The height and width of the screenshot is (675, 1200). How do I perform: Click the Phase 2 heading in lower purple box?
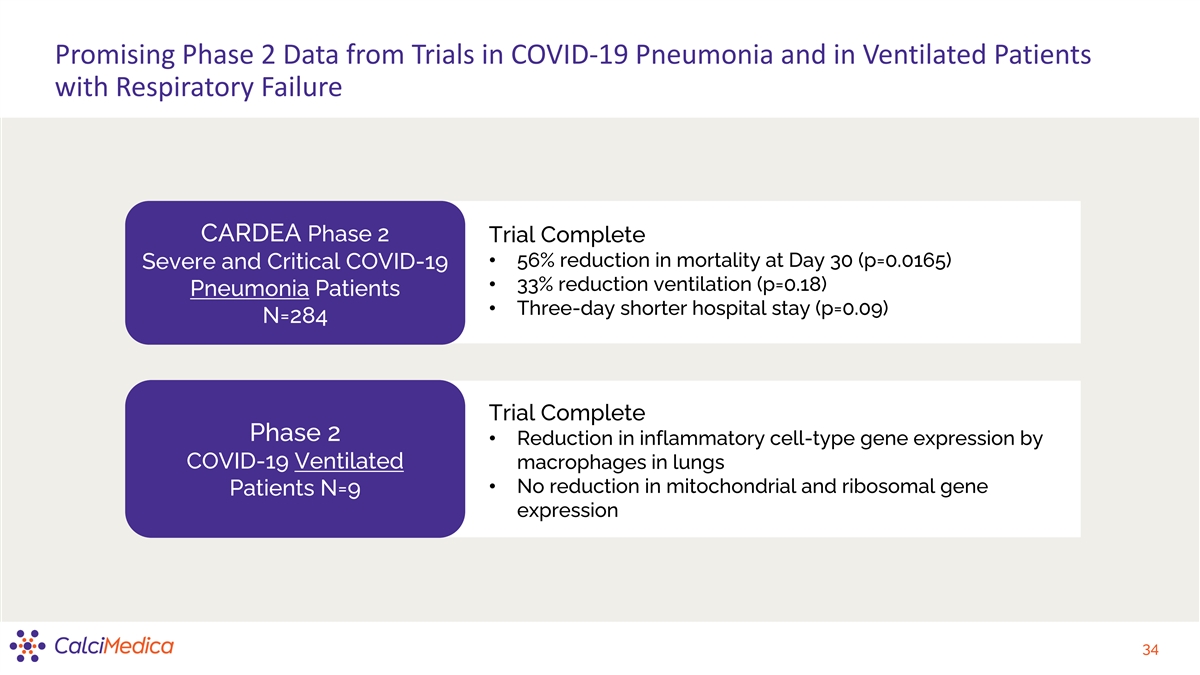point(295,433)
